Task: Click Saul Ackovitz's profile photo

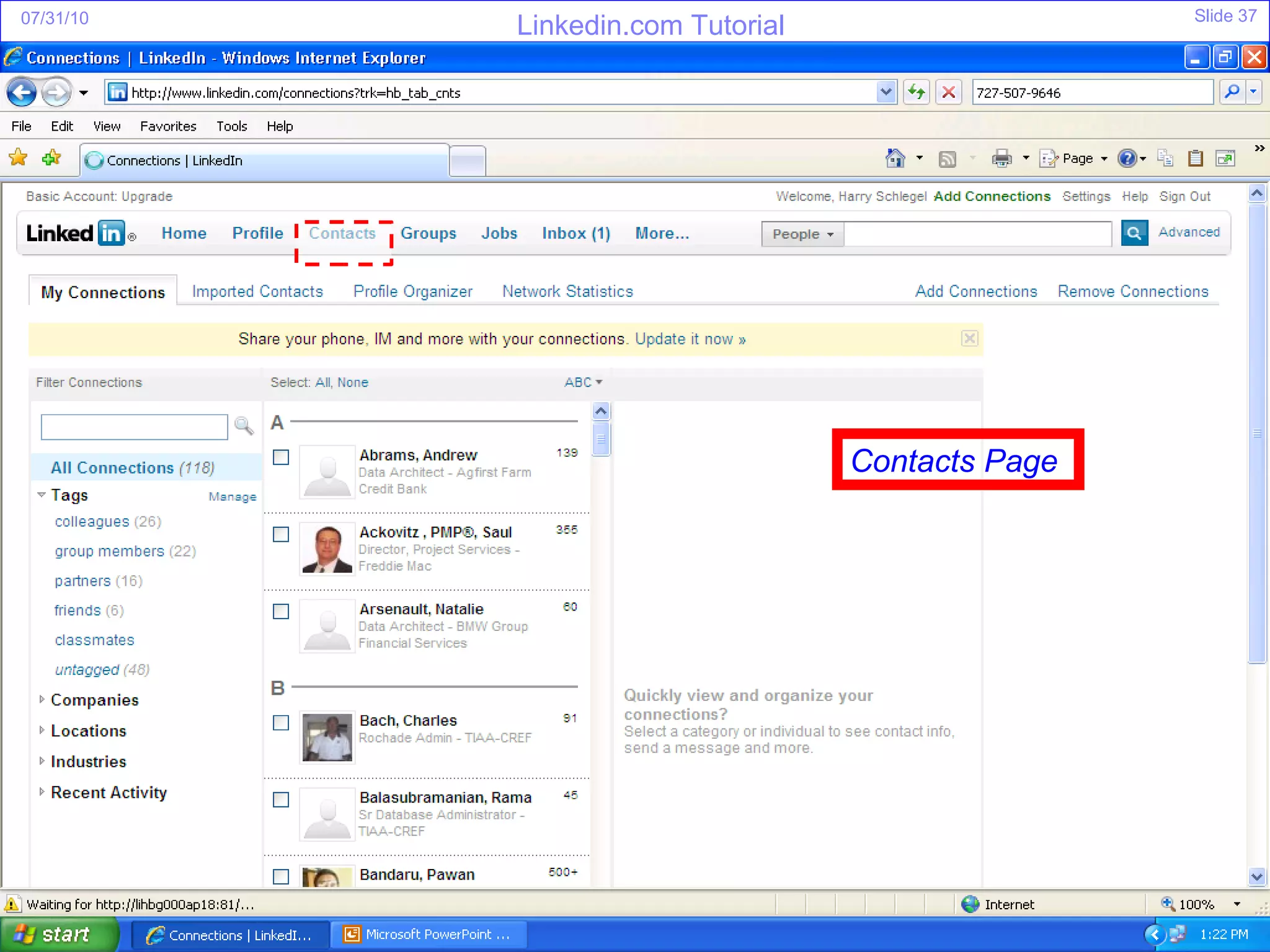Action: pyautogui.click(x=327, y=549)
